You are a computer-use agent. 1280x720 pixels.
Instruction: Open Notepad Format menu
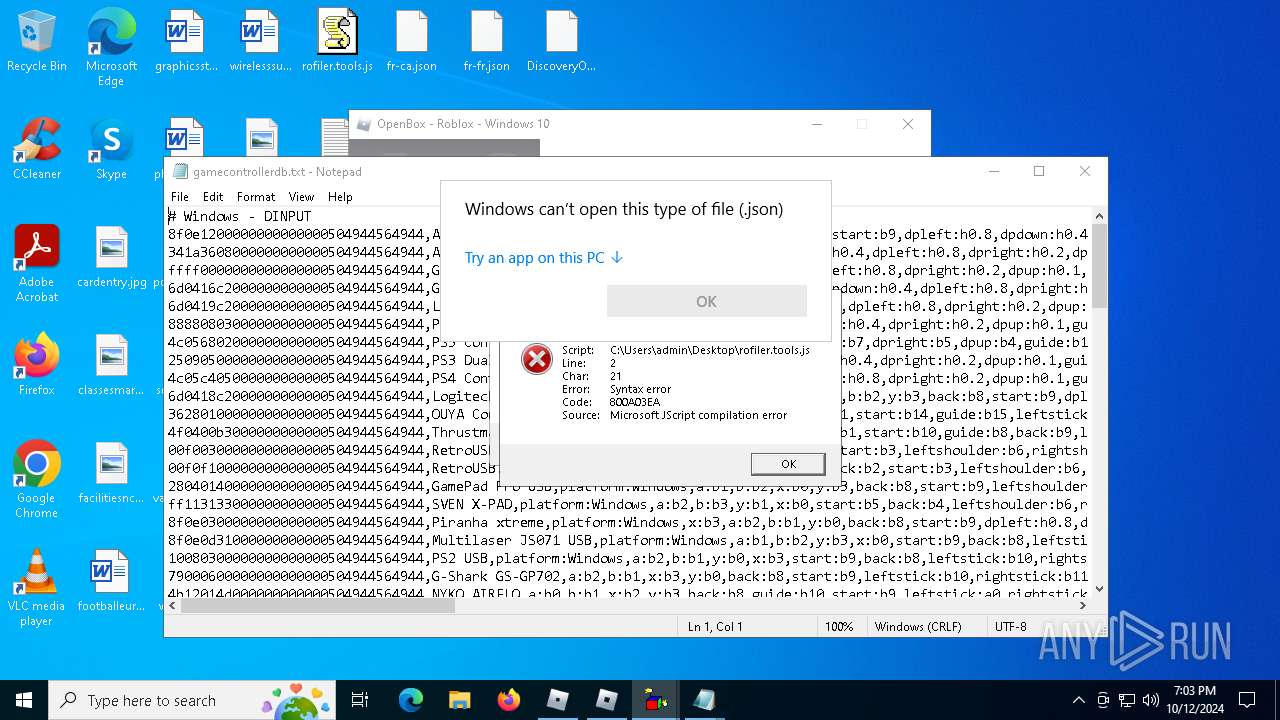click(256, 197)
